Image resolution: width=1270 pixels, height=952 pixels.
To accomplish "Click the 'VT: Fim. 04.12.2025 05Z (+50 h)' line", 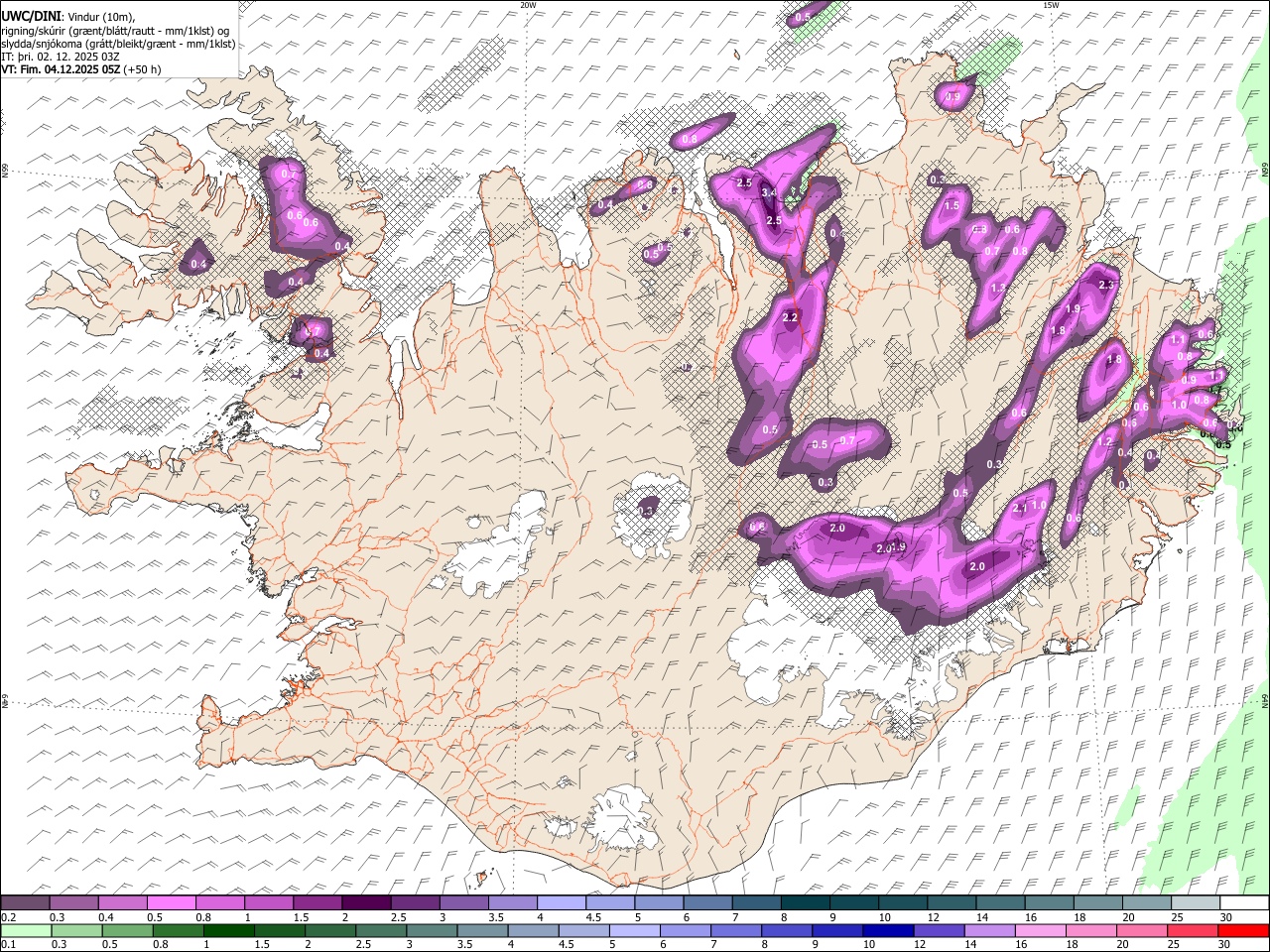I will (x=80, y=69).
